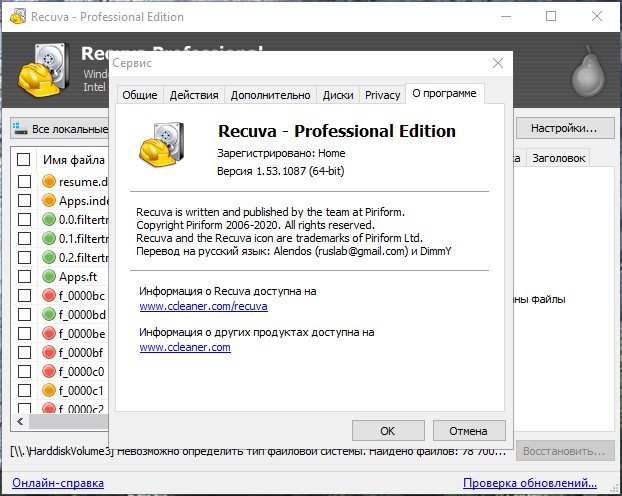Click orange status dot for Apps.index file
622x496 pixels.
click(x=49, y=200)
